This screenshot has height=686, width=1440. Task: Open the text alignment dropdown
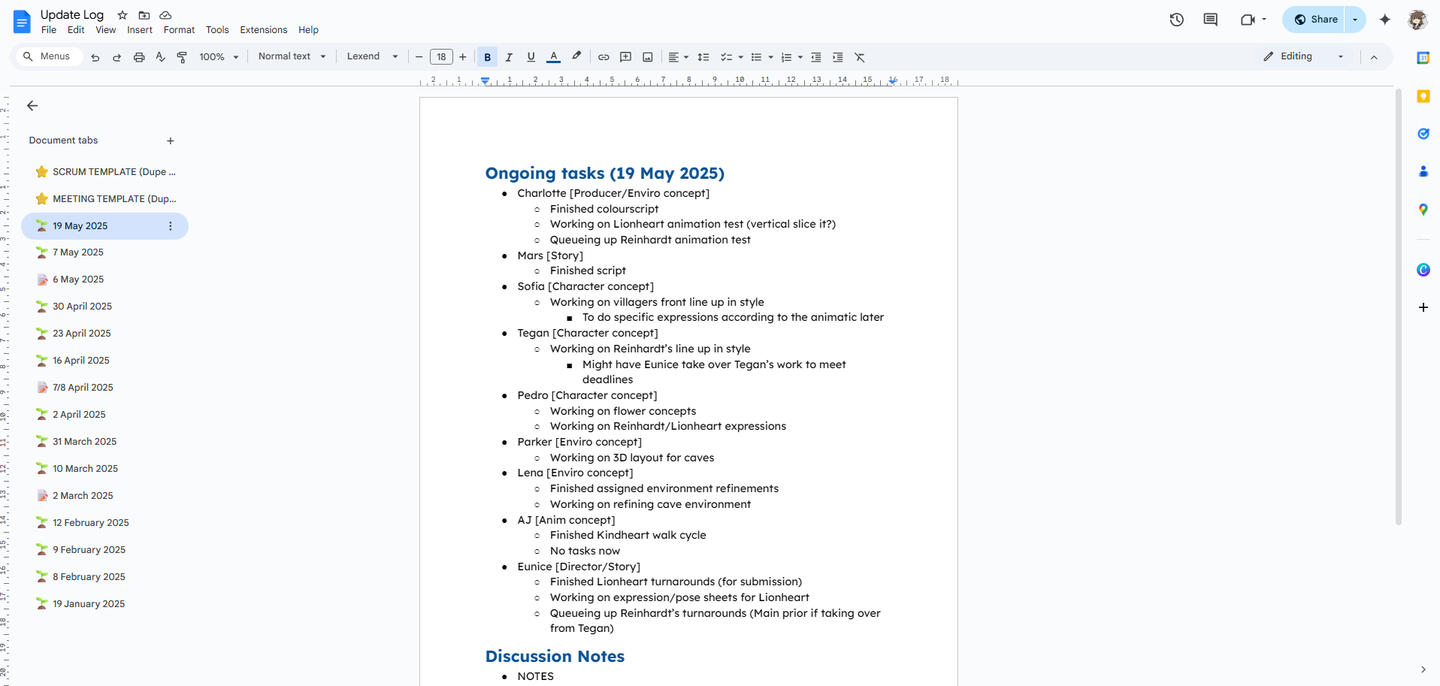click(678, 57)
